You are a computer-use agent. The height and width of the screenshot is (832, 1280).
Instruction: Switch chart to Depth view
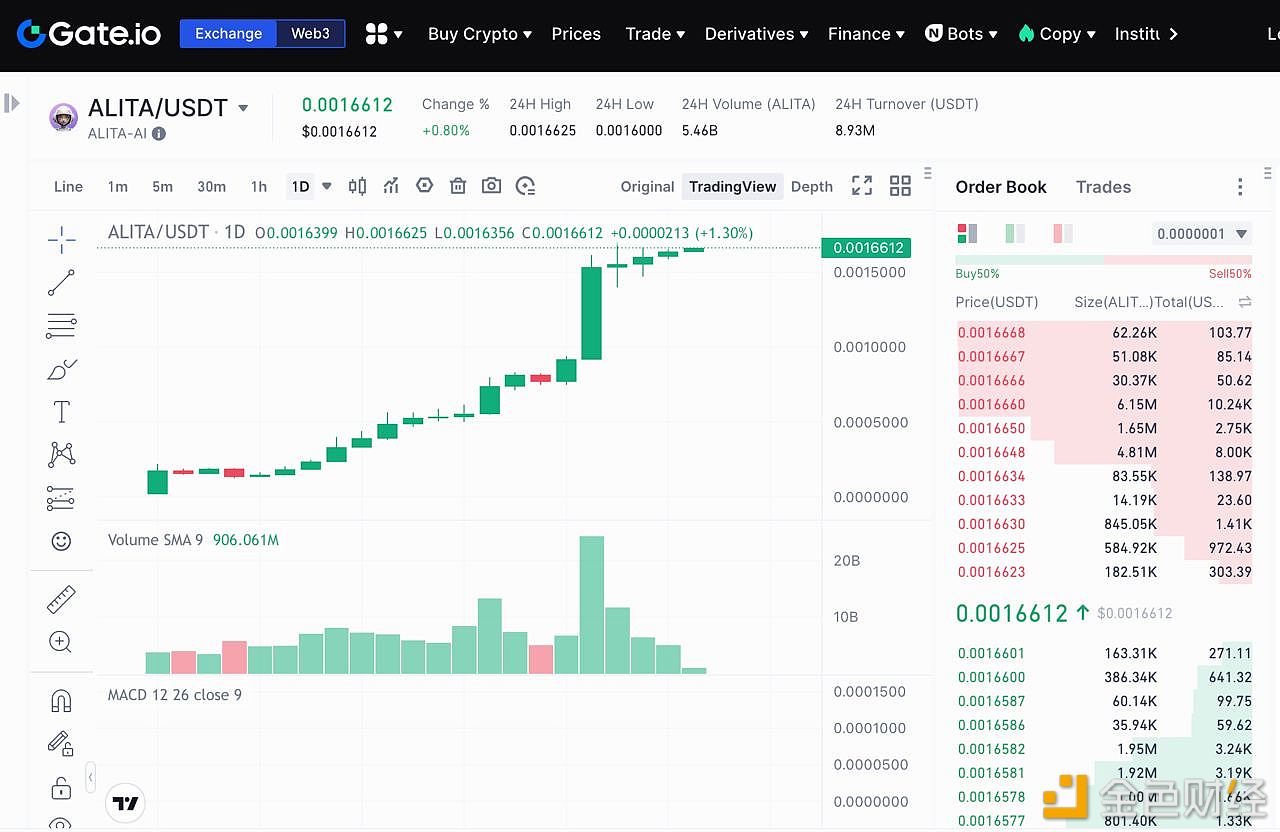812,186
